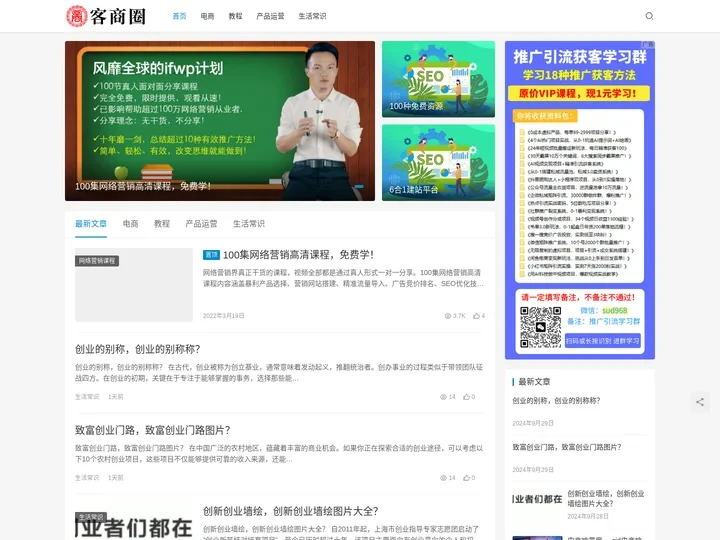Click the QR code in the sidebar ad

[540, 327]
